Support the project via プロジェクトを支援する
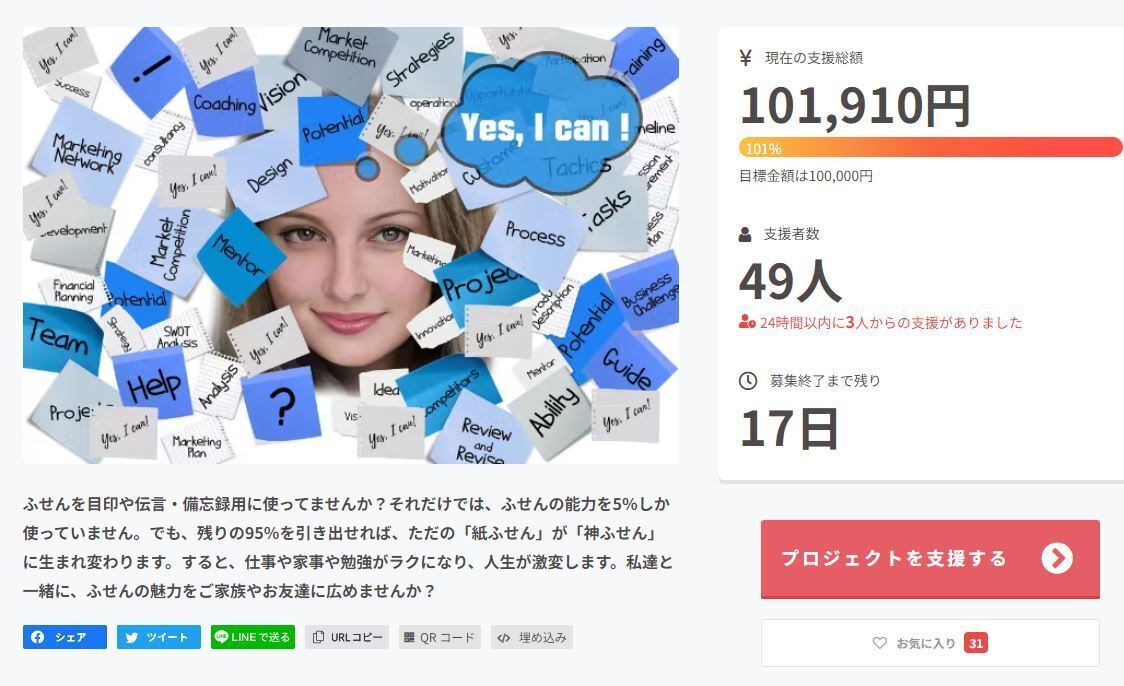This screenshot has width=1124, height=686. pos(930,559)
